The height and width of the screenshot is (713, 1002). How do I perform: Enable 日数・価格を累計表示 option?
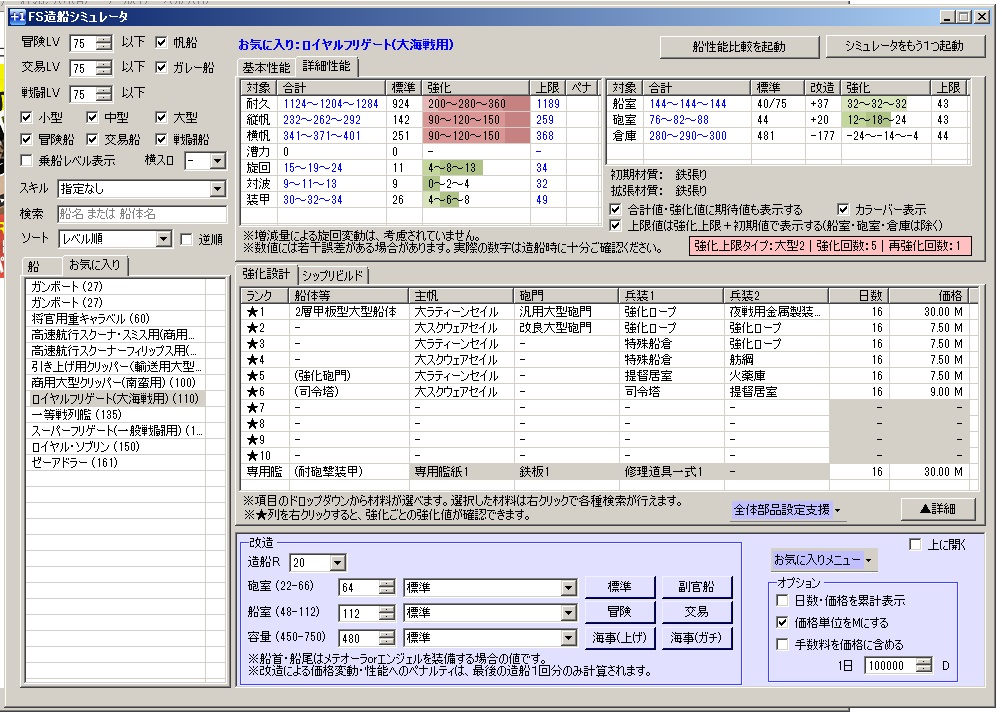(782, 601)
